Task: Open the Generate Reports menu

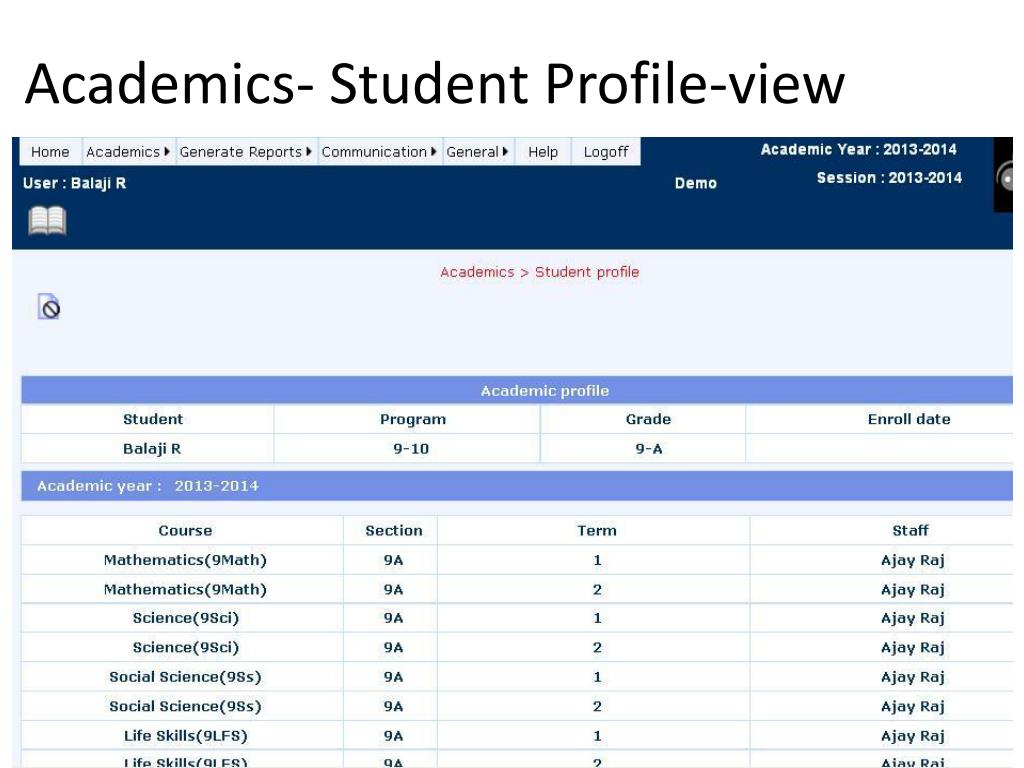Action: 246,152
